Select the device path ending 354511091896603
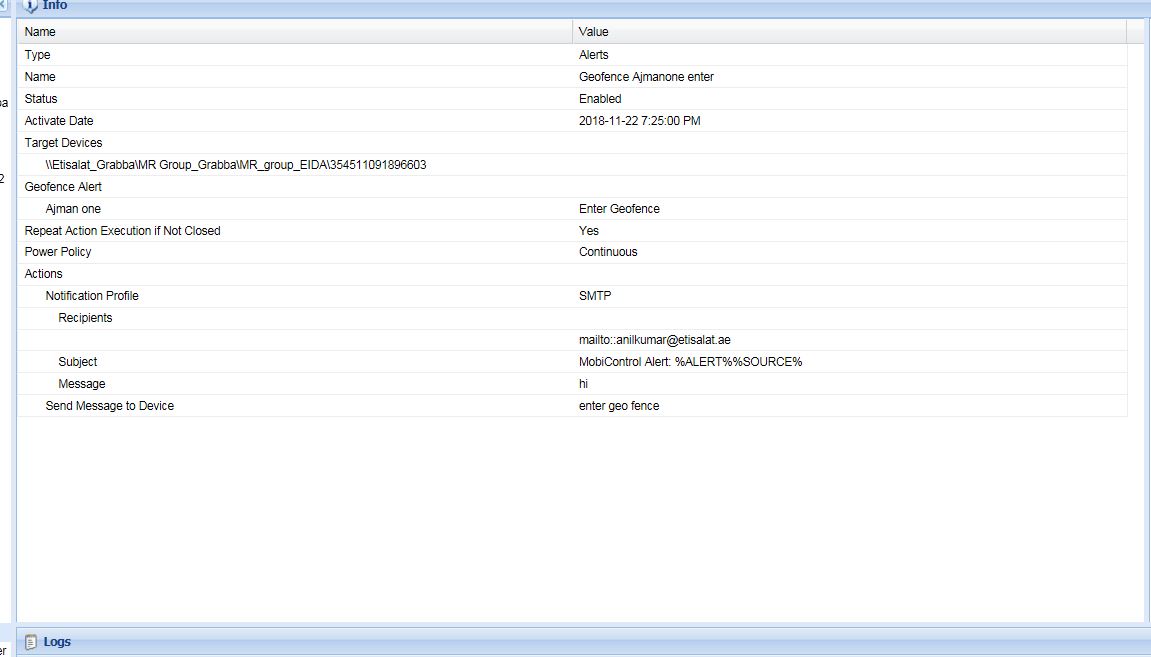The image size is (1151, 657). click(235, 165)
